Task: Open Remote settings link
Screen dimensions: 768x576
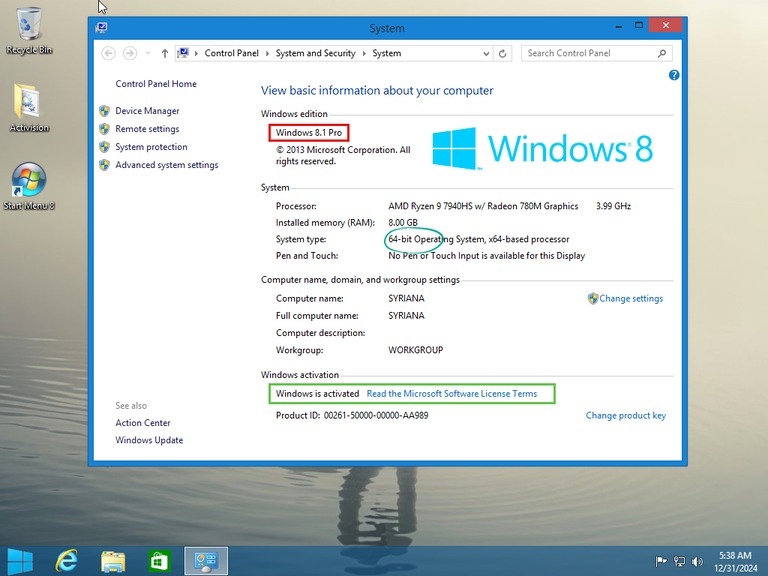Action: [x=147, y=129]
